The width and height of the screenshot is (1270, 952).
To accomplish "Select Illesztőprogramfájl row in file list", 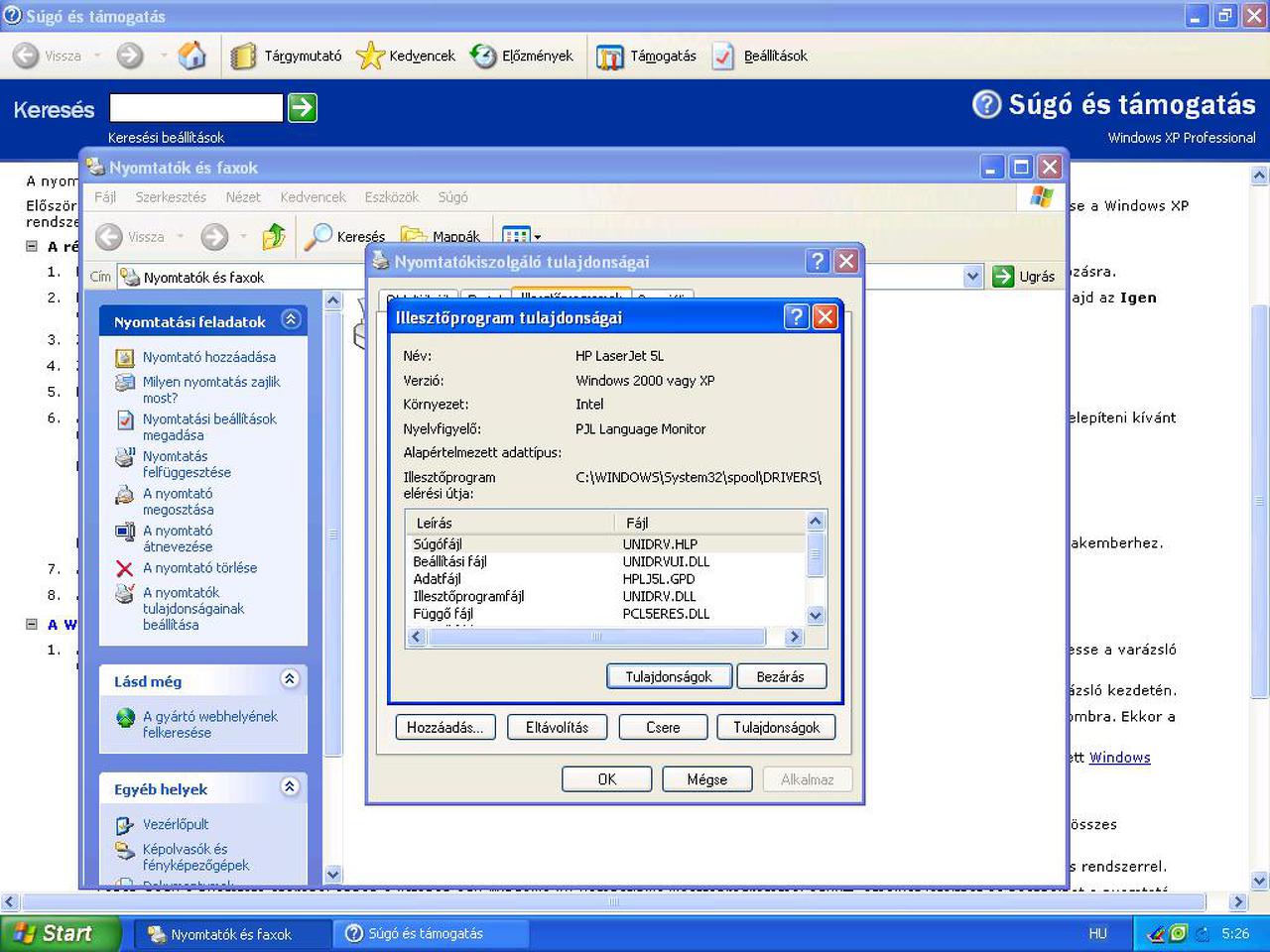I will tap(606, 596).
